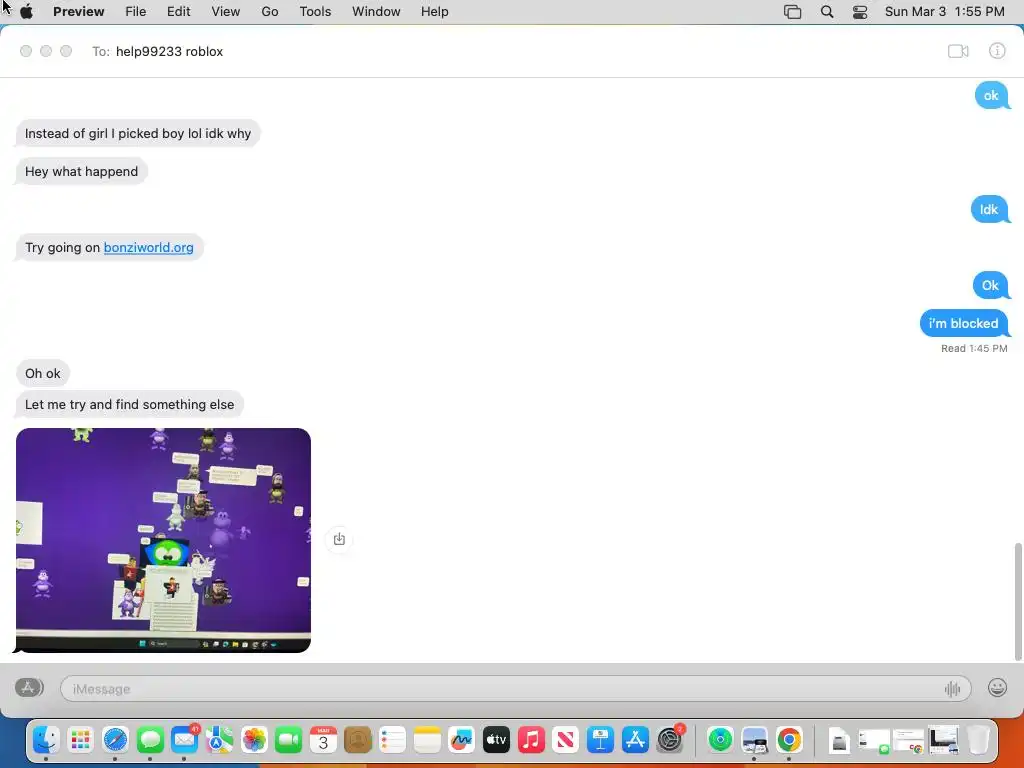Open Maps from the Dock
The image size is (1024, 768).
[219, 740]
